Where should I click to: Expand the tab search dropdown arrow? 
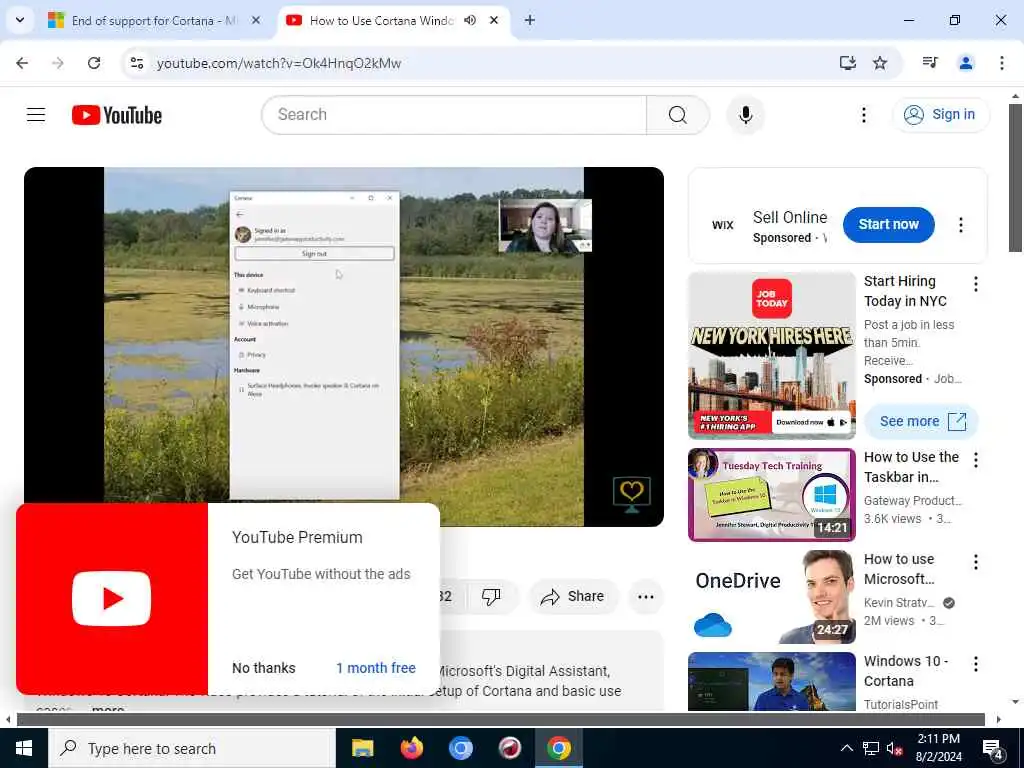click(x=20, y=20)
